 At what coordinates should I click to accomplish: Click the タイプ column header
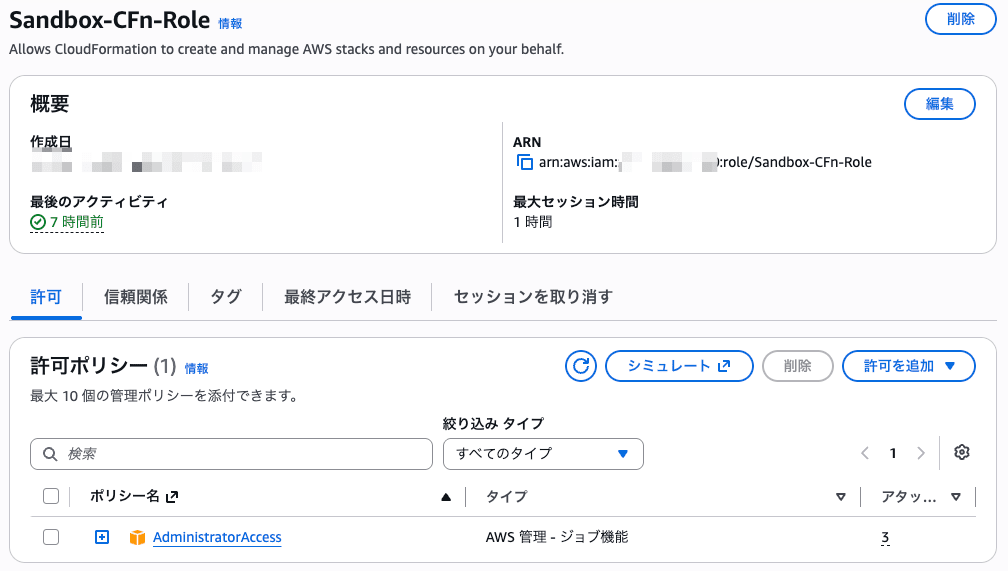tap(507, 496)
